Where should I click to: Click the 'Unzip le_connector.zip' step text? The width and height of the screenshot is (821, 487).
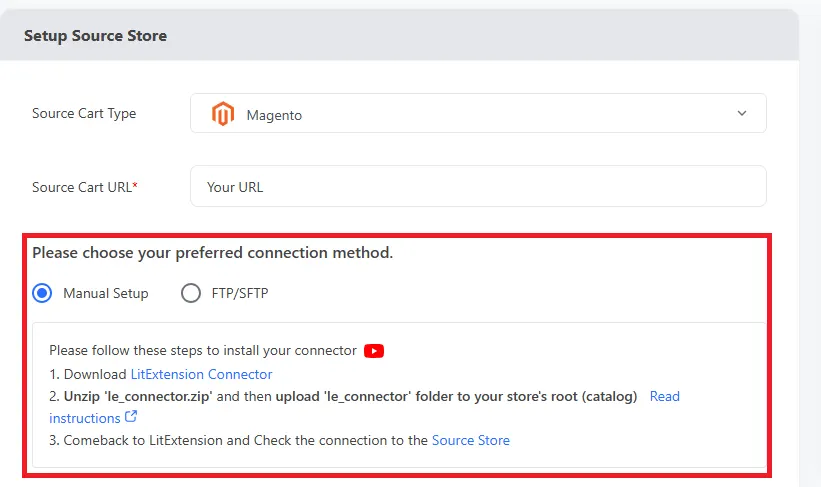coord(343,396)
